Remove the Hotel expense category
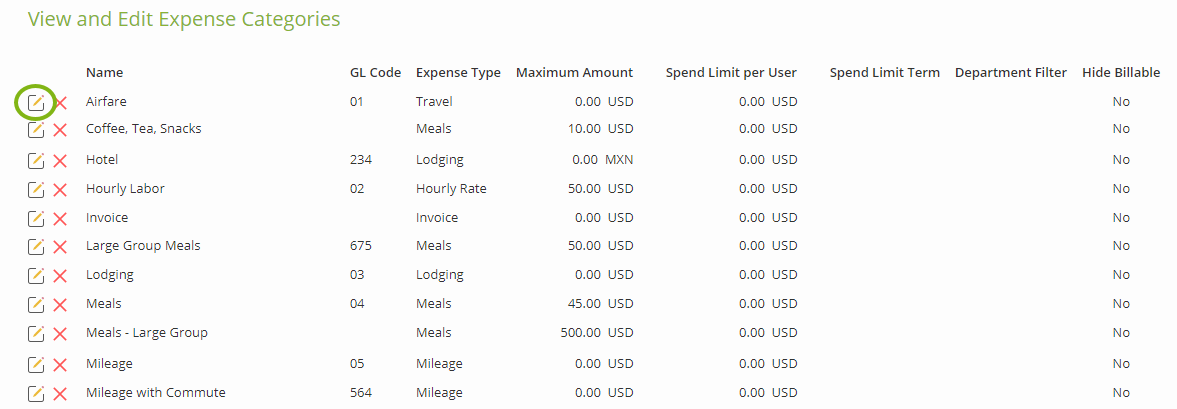The height and width of the screenshot is (409, 1177). tap(61, 161)
